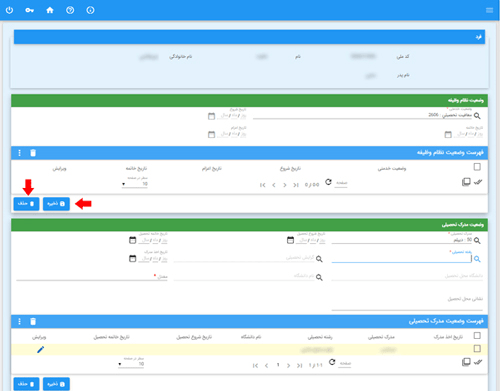Click copy icon in مدرک تحصیلی list footer
Image resolution: width=500 pixels, height=391 pixels.
(466, 362)
